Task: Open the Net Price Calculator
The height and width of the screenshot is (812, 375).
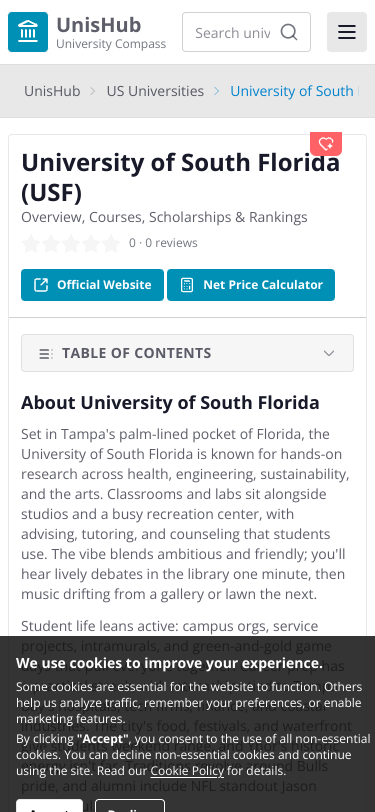Action: tap(251, 285)
